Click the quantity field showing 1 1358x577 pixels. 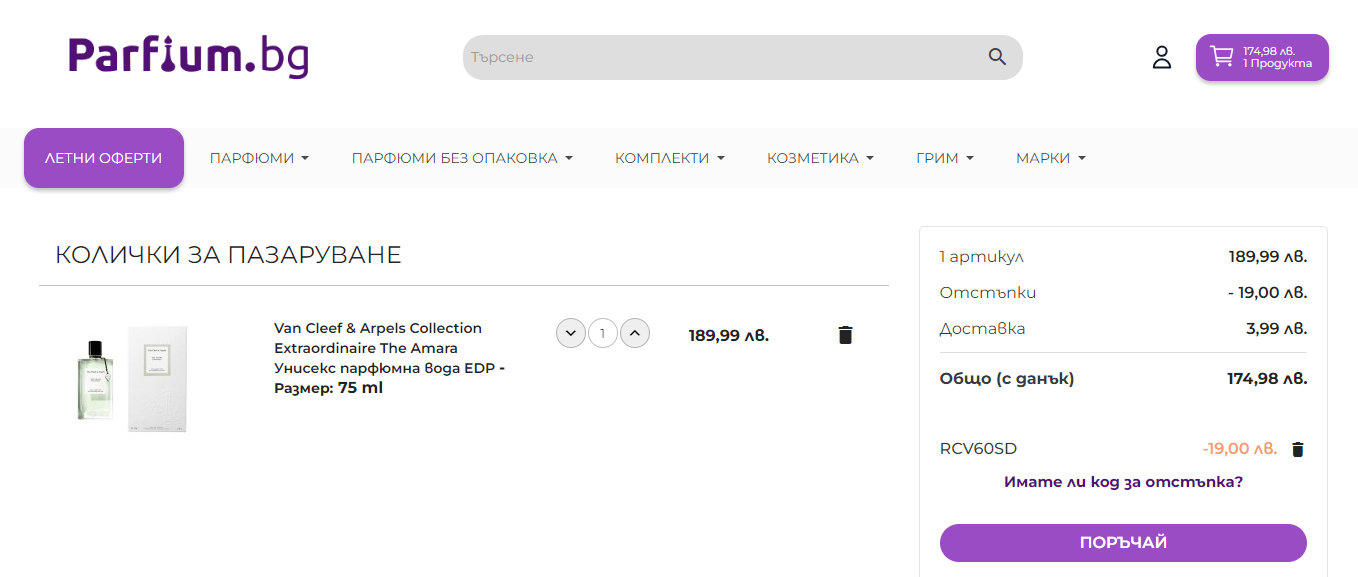point(603,333)
